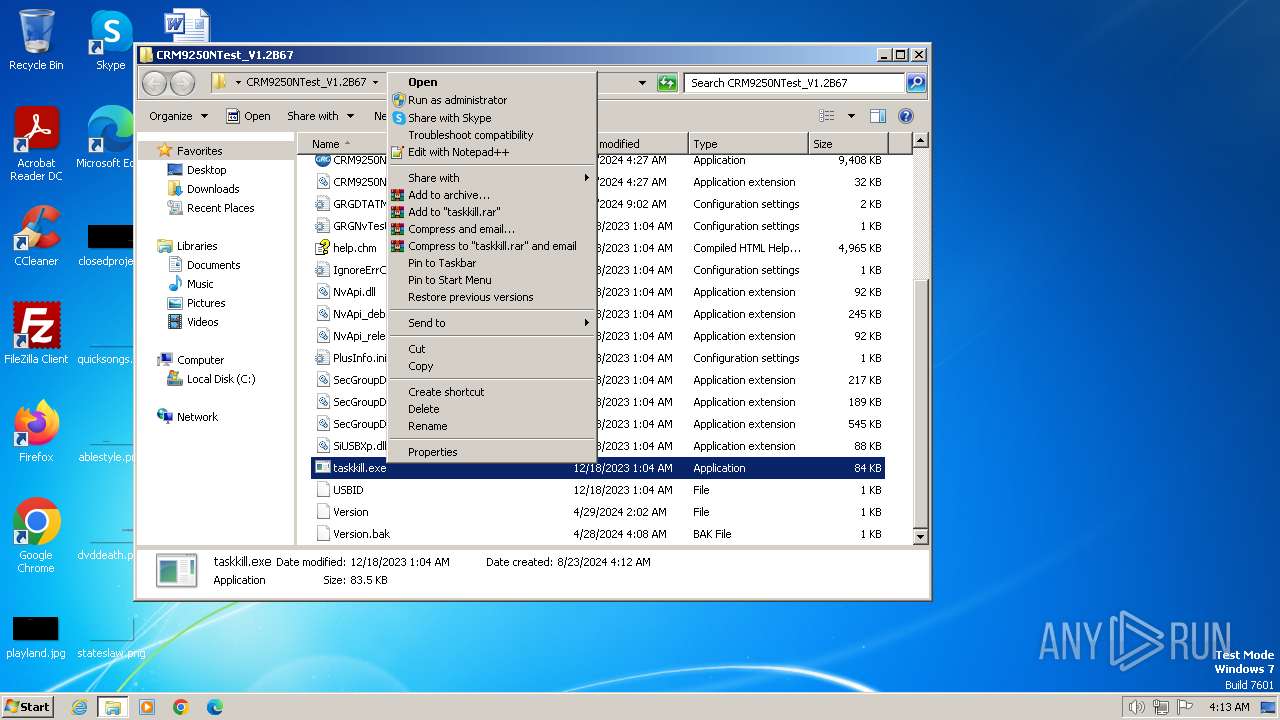Viewport: 1280px width, 720px height.
Task: Click Open at top of context menu
Action: [422, 82]
